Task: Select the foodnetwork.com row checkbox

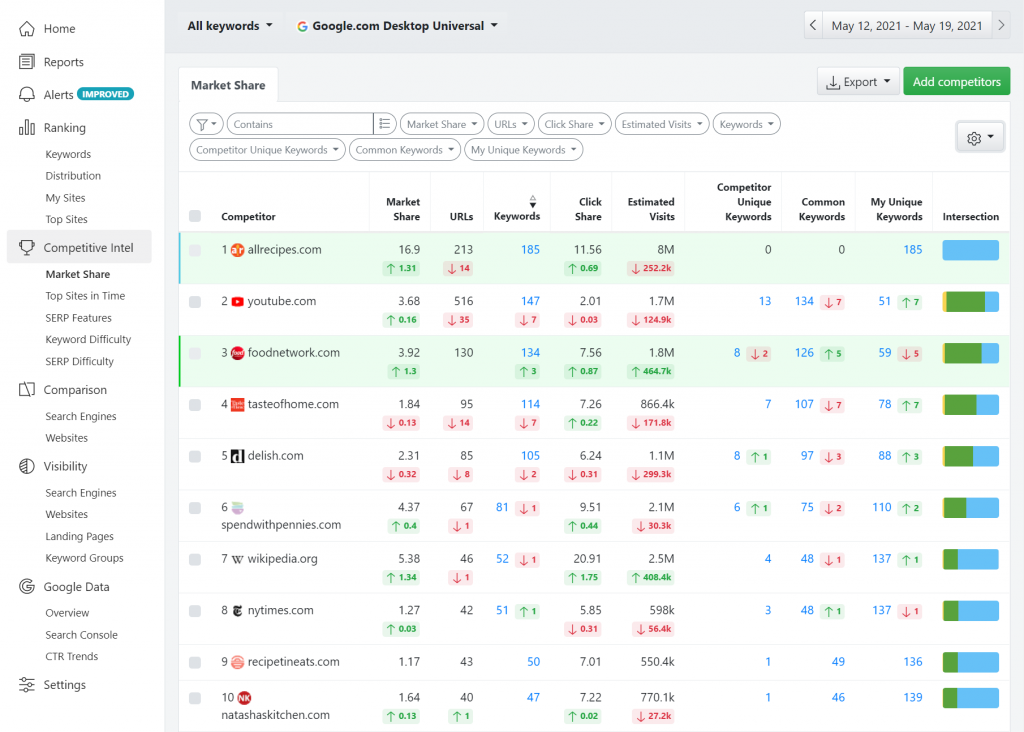Action: [195, 353]
